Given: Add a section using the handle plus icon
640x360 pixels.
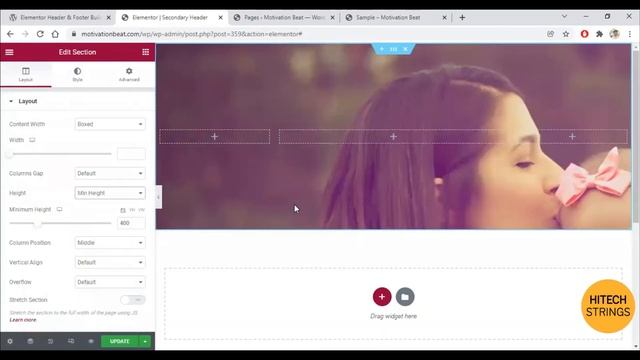Looking at the screenshot, I should 382,49.
